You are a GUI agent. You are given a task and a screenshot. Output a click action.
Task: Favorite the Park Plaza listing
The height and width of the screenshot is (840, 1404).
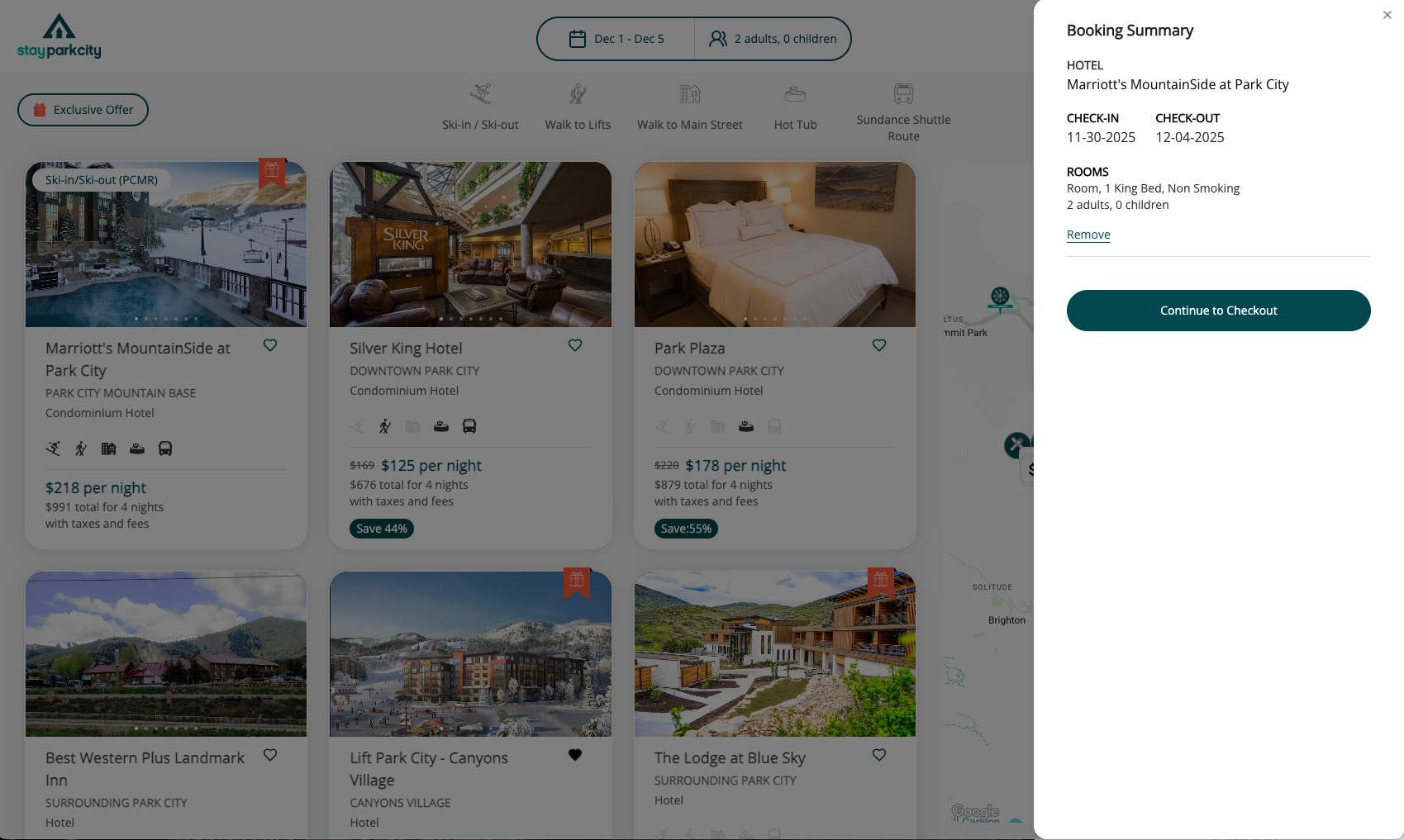[x=879, y=345]
